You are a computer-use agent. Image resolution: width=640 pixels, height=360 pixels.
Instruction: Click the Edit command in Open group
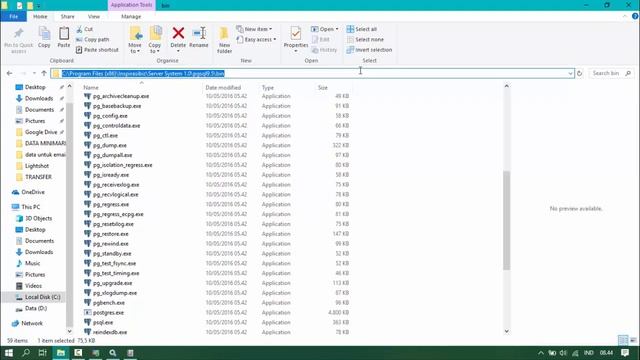(x=320, y=40)
